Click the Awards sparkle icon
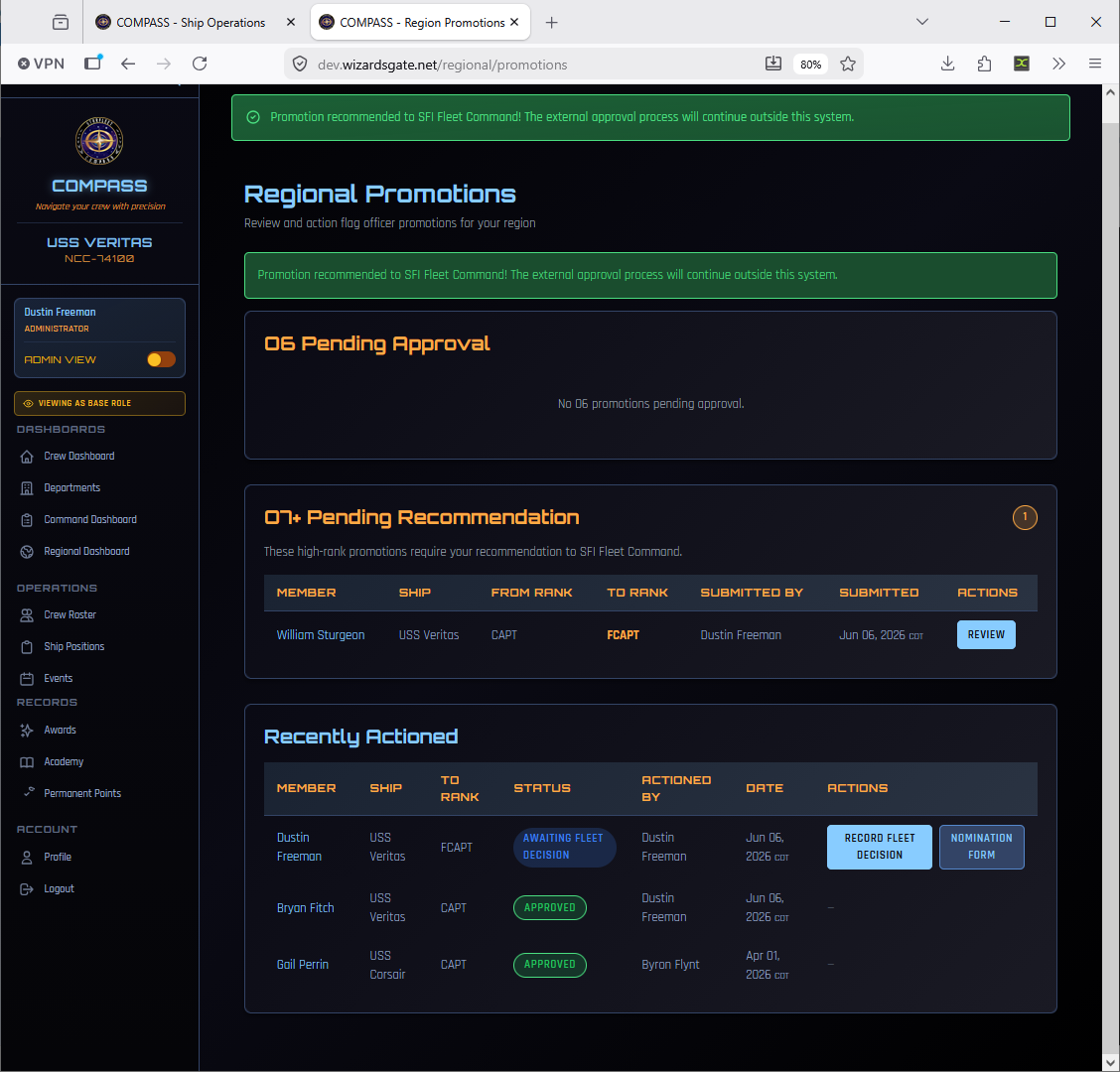1120x1072 pixels. coord(27,731)
